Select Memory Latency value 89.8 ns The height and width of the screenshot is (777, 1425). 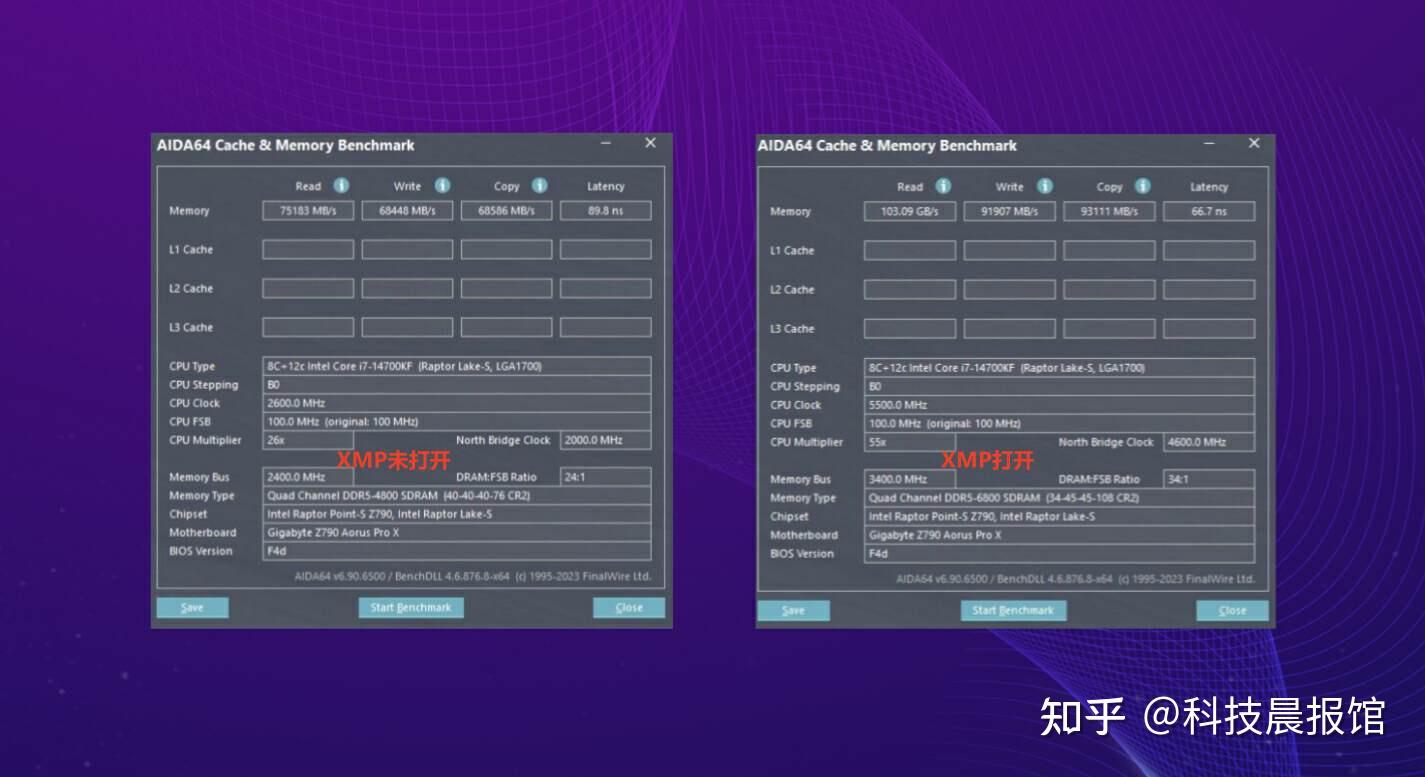pyautogui.click(x=605, y=211)
